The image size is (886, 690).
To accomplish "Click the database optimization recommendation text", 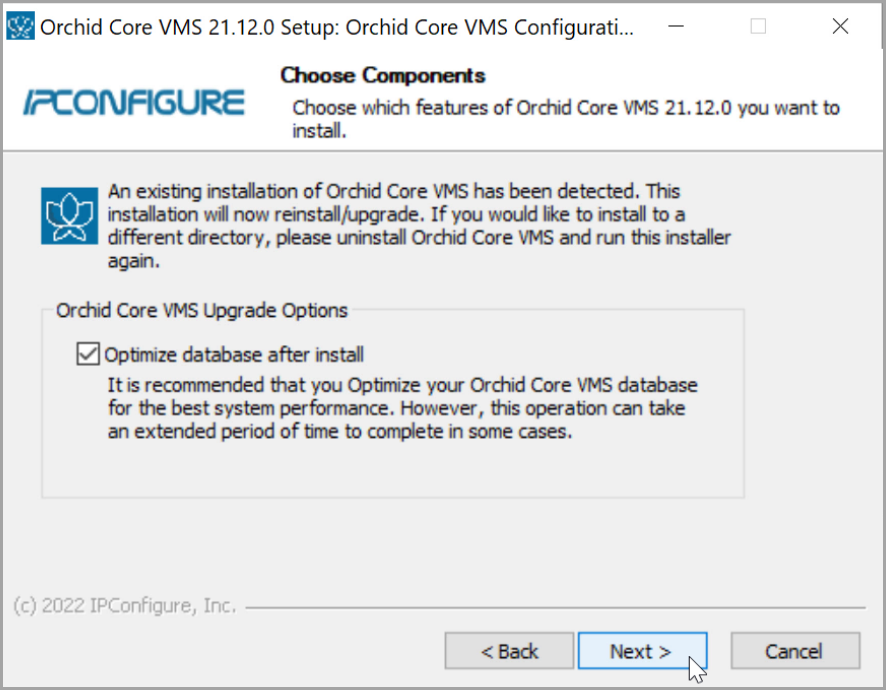I will click(x=402, y=409).
